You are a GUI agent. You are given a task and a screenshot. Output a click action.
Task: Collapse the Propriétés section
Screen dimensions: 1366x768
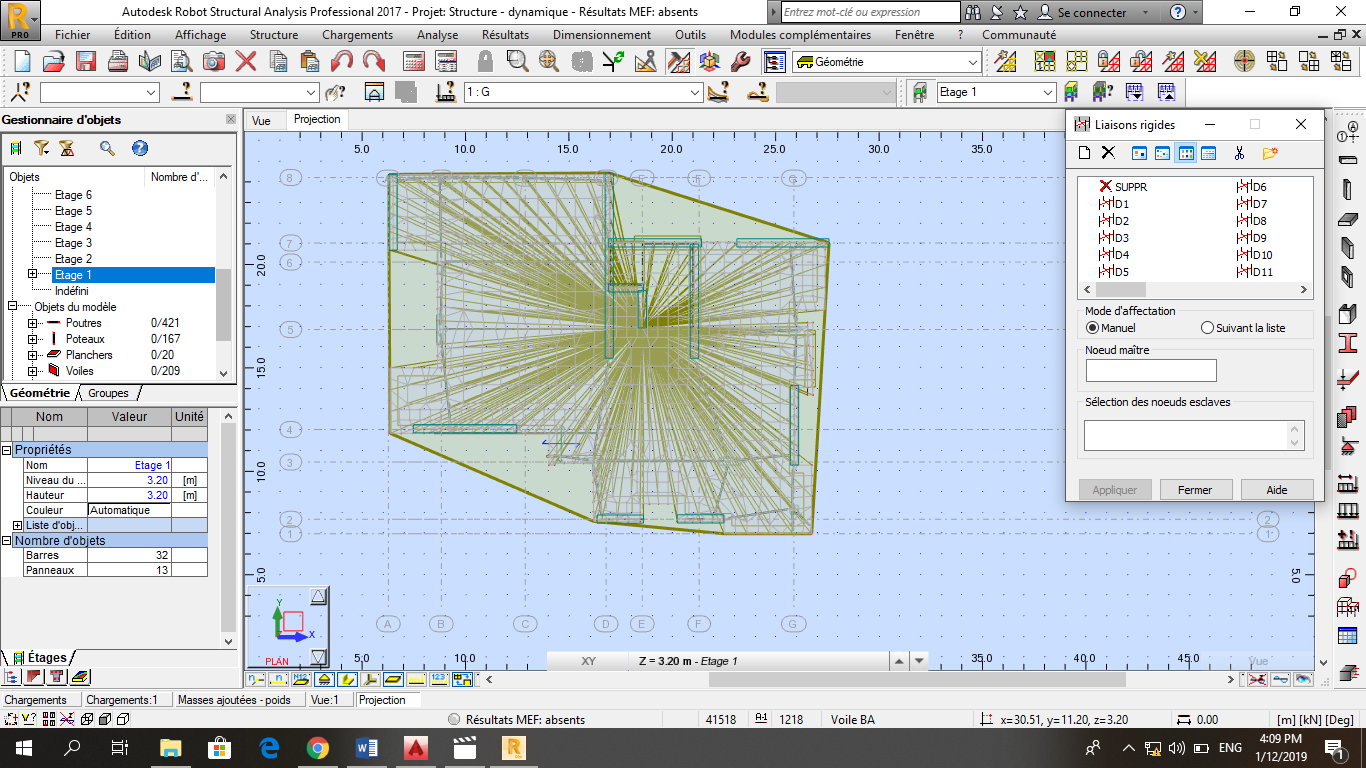[x=6, y=450]
